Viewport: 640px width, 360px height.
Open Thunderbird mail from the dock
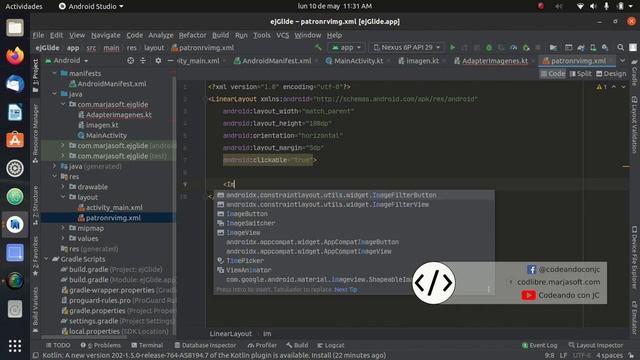click(15, 84)
